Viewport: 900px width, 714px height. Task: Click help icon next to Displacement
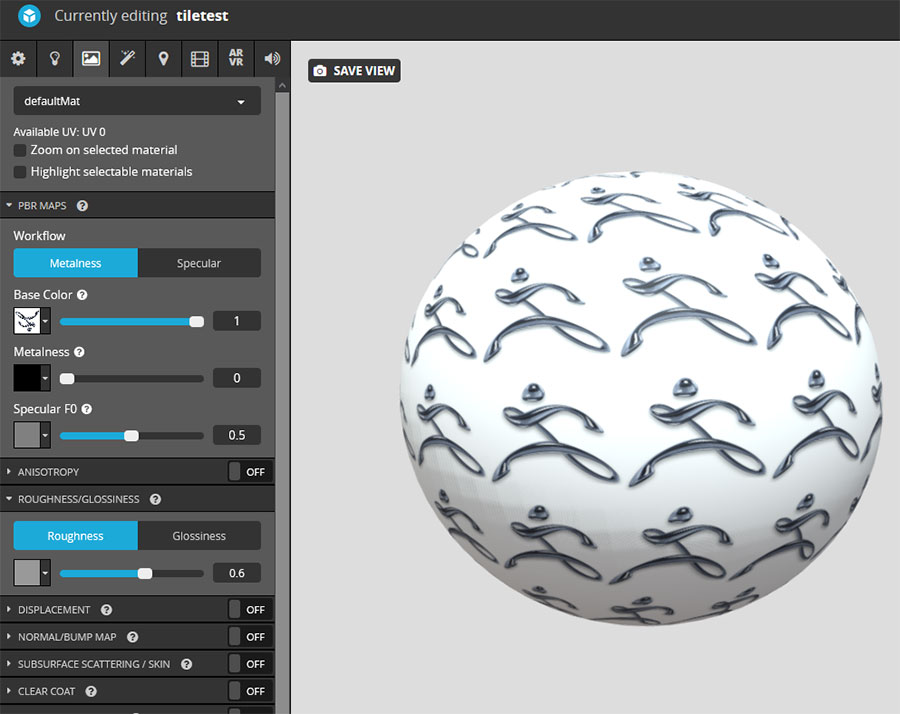(106, 610)
